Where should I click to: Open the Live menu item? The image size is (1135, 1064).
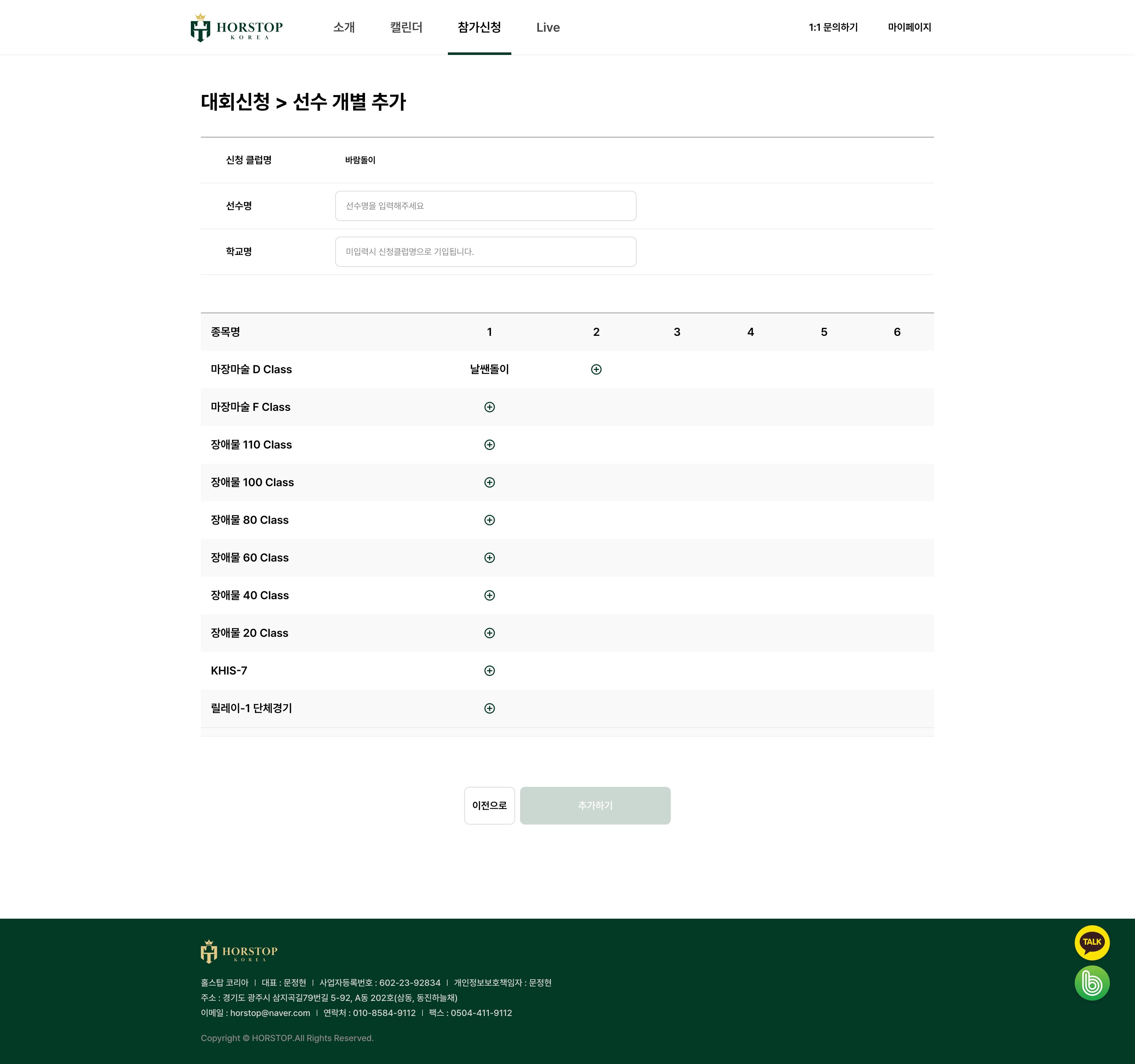click(547, 27)
